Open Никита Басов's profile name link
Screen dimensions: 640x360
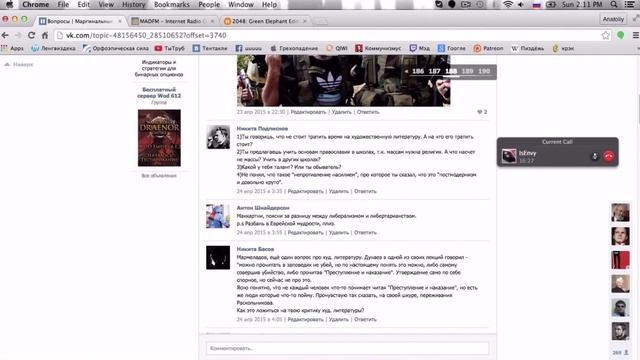(255, 249)
